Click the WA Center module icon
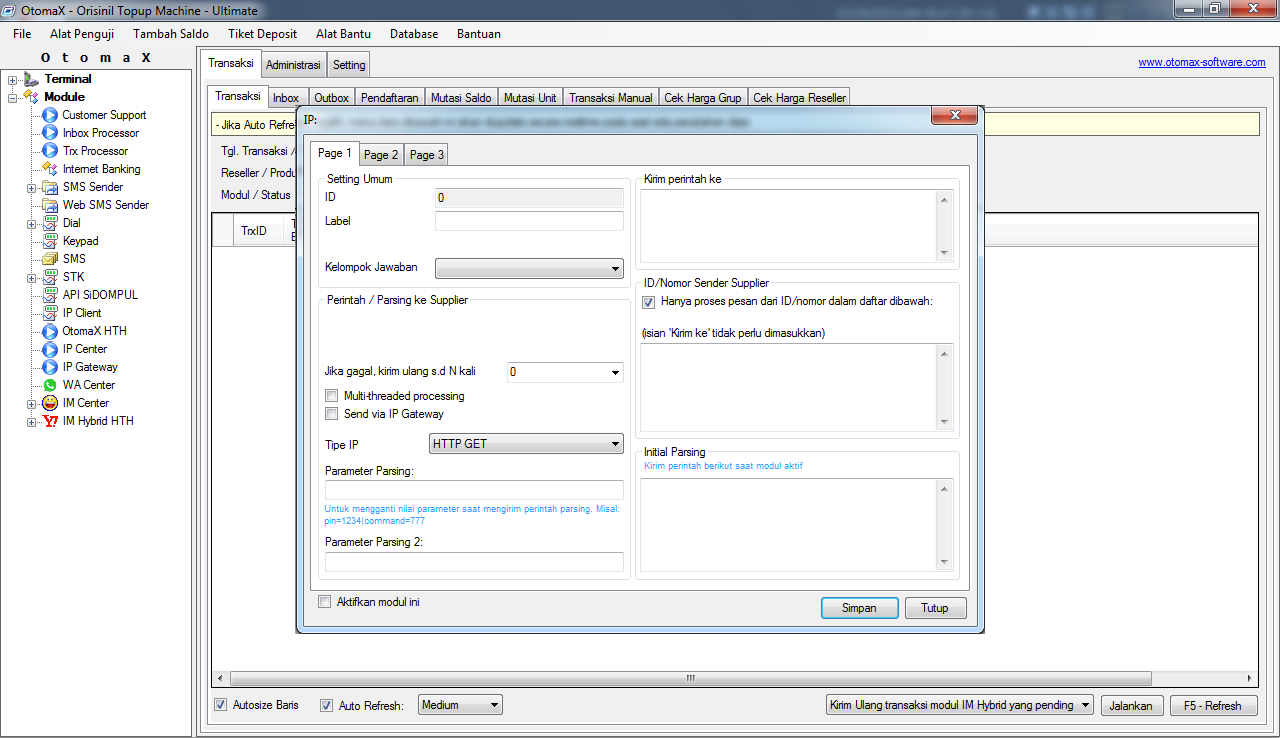This screenshot has height=738, width=1280. click(x=50, y=385)
